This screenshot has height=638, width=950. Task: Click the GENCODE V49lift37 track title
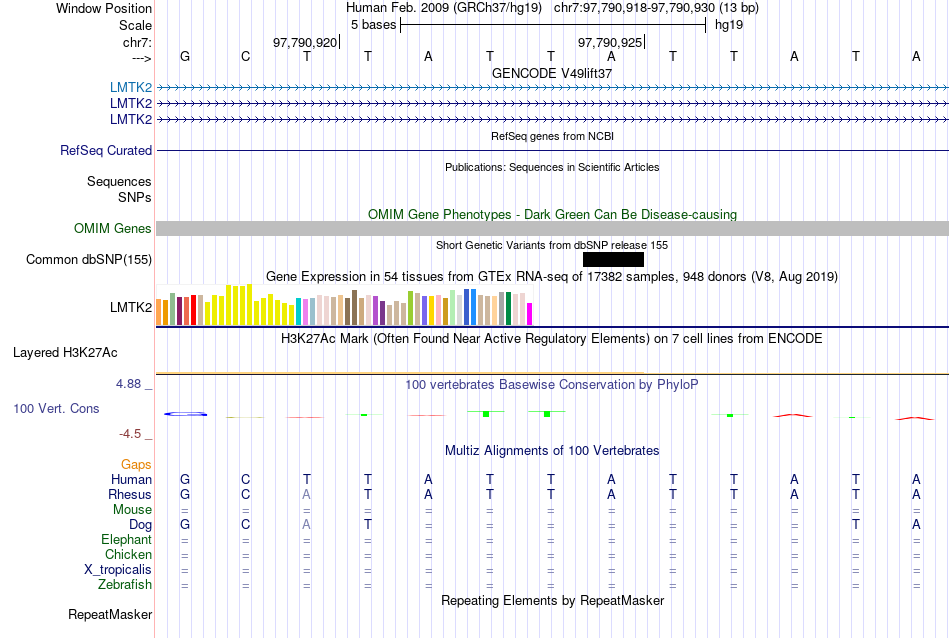point(552,73)
